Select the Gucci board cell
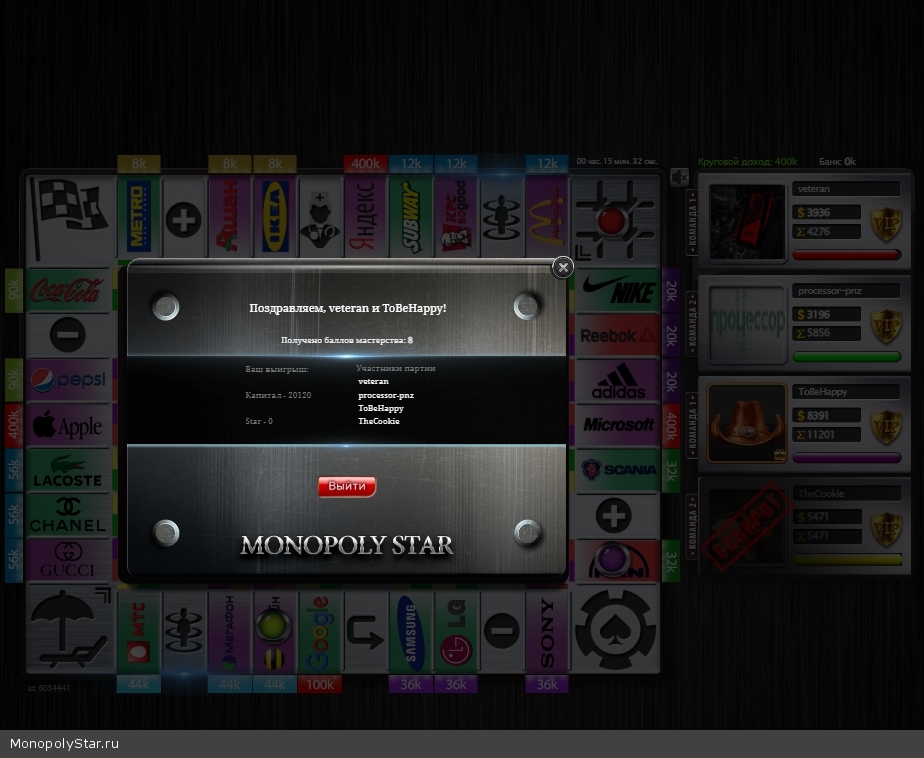The image size is (924, 758). [68, 560]
